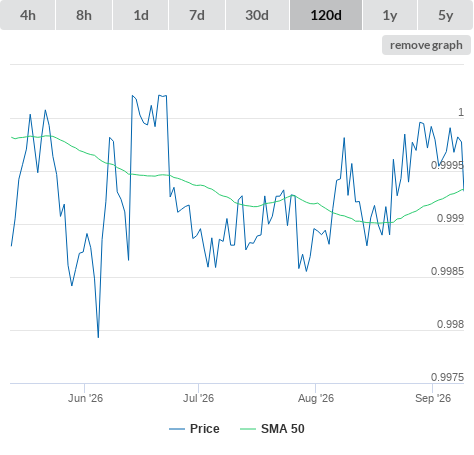Click the 0.998 y-axis gridline label

click(450, 324)
